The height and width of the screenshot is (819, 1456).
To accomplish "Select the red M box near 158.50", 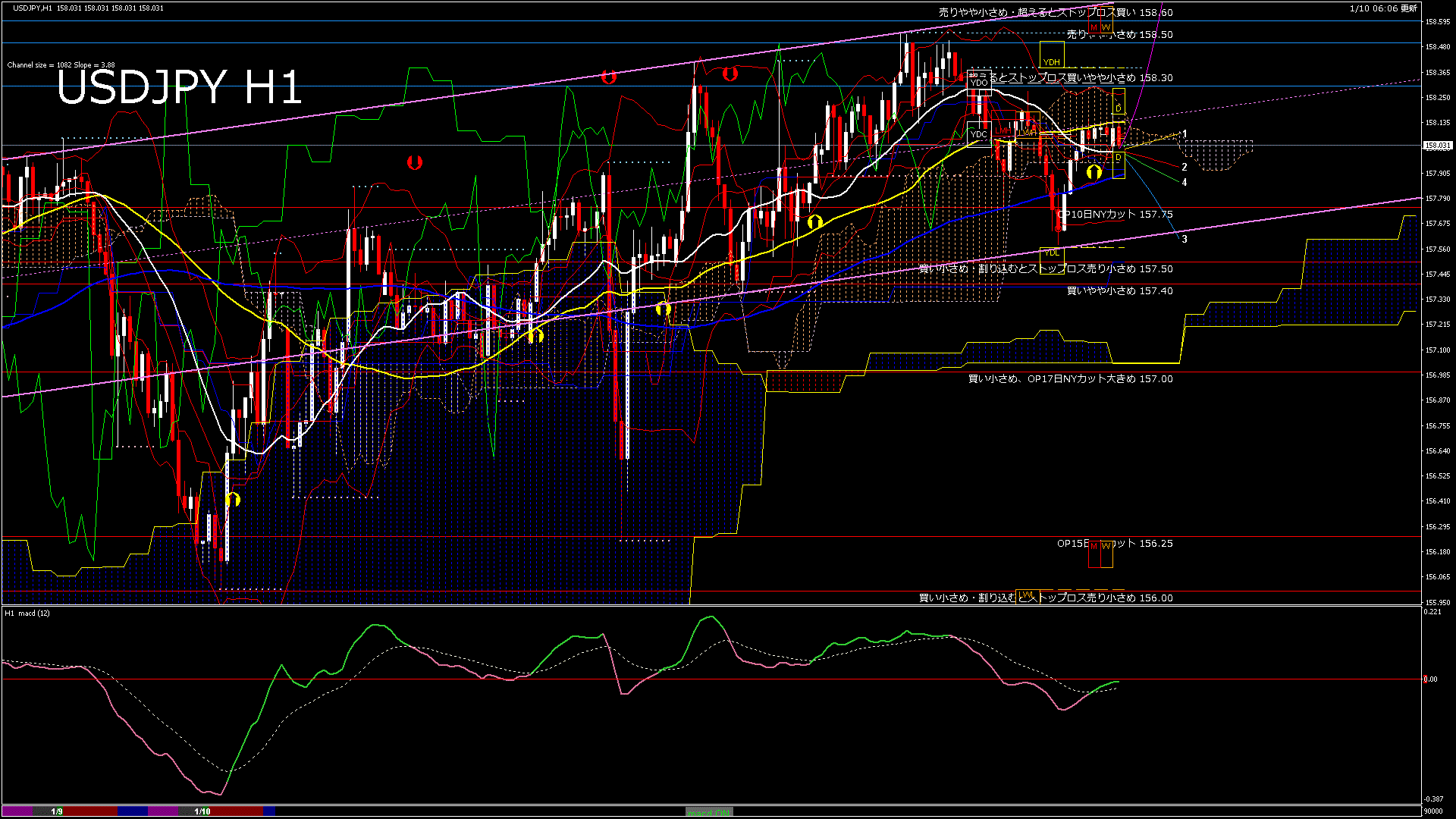I will (x=1094, y=27).
